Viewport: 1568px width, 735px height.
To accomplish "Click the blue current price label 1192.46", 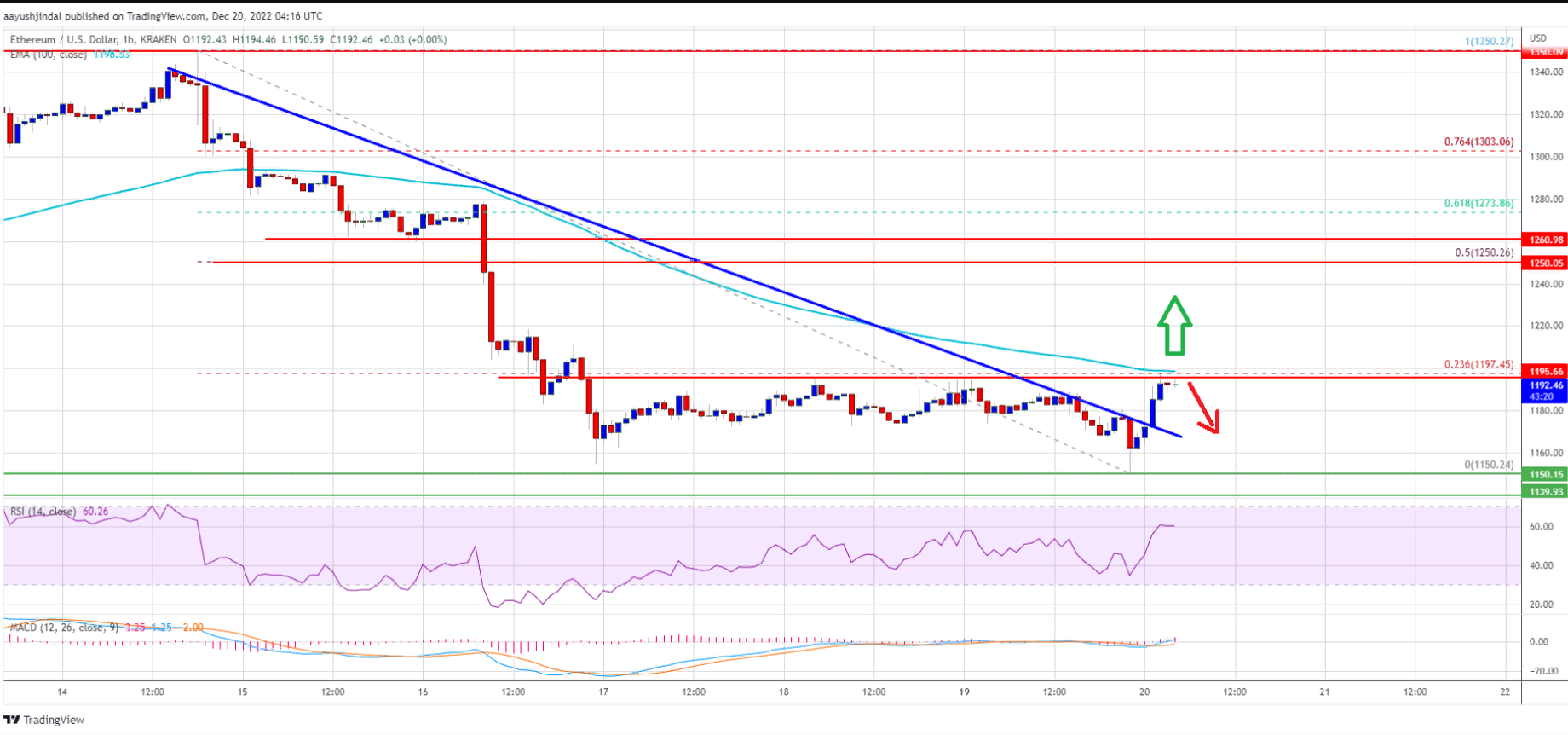I will (1545, 391).
